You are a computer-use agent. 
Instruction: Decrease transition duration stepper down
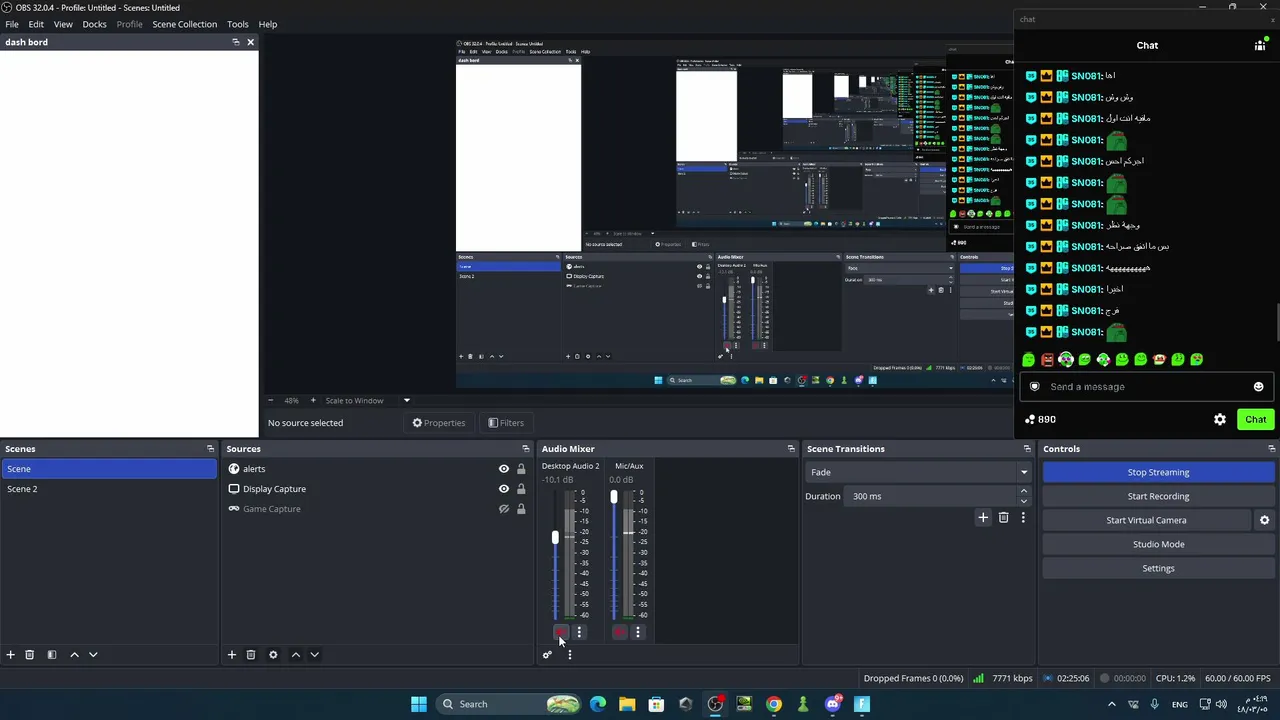click(1023, 500)
